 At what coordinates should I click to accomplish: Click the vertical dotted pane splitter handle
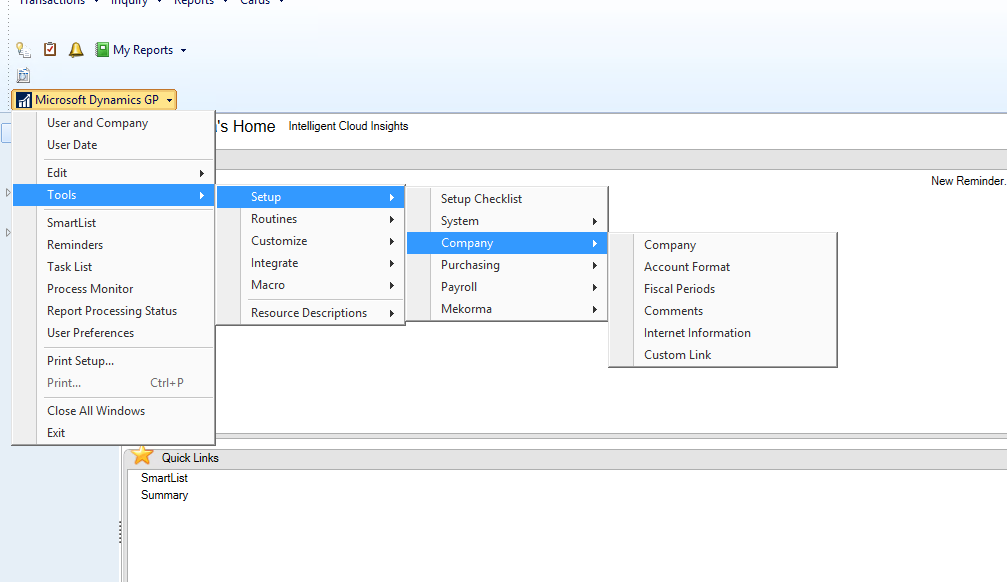pyautogui.click(x=120, y=533)
